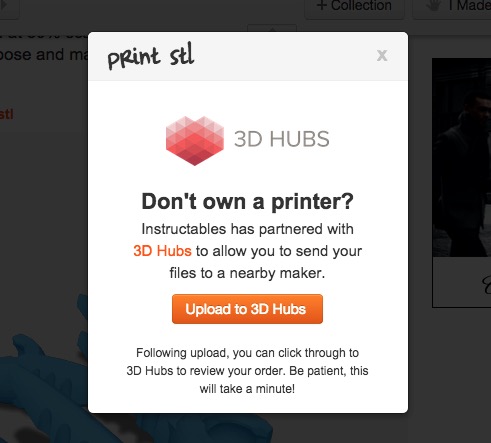Upload the file to 3D Hubs
The image size is (491, 443).
247,309
